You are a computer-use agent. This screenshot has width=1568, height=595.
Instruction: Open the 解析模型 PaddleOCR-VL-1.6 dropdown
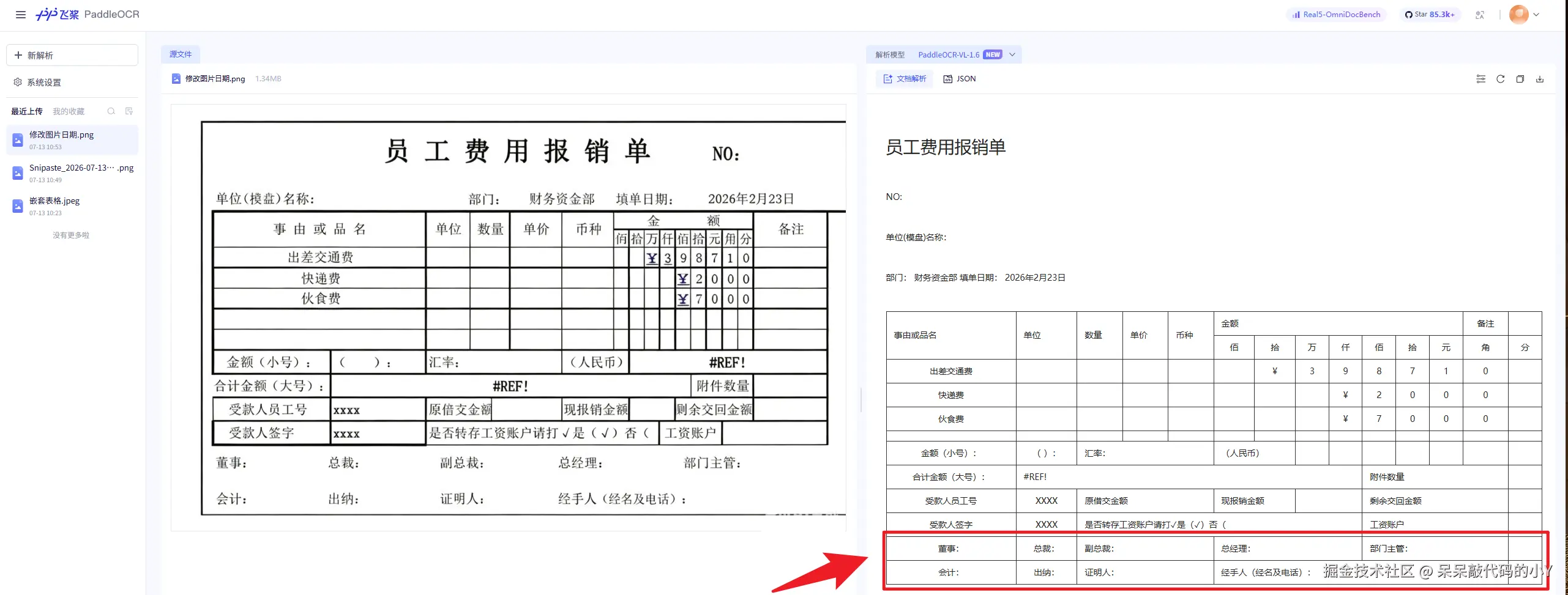pos(944,54)
